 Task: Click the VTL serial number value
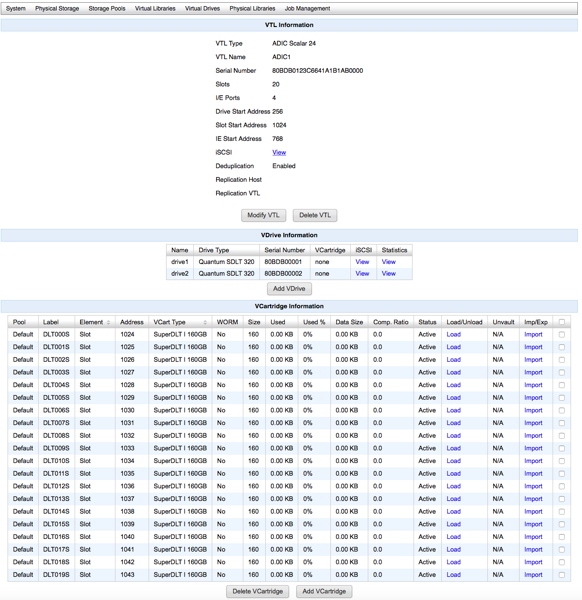(318, 70)
